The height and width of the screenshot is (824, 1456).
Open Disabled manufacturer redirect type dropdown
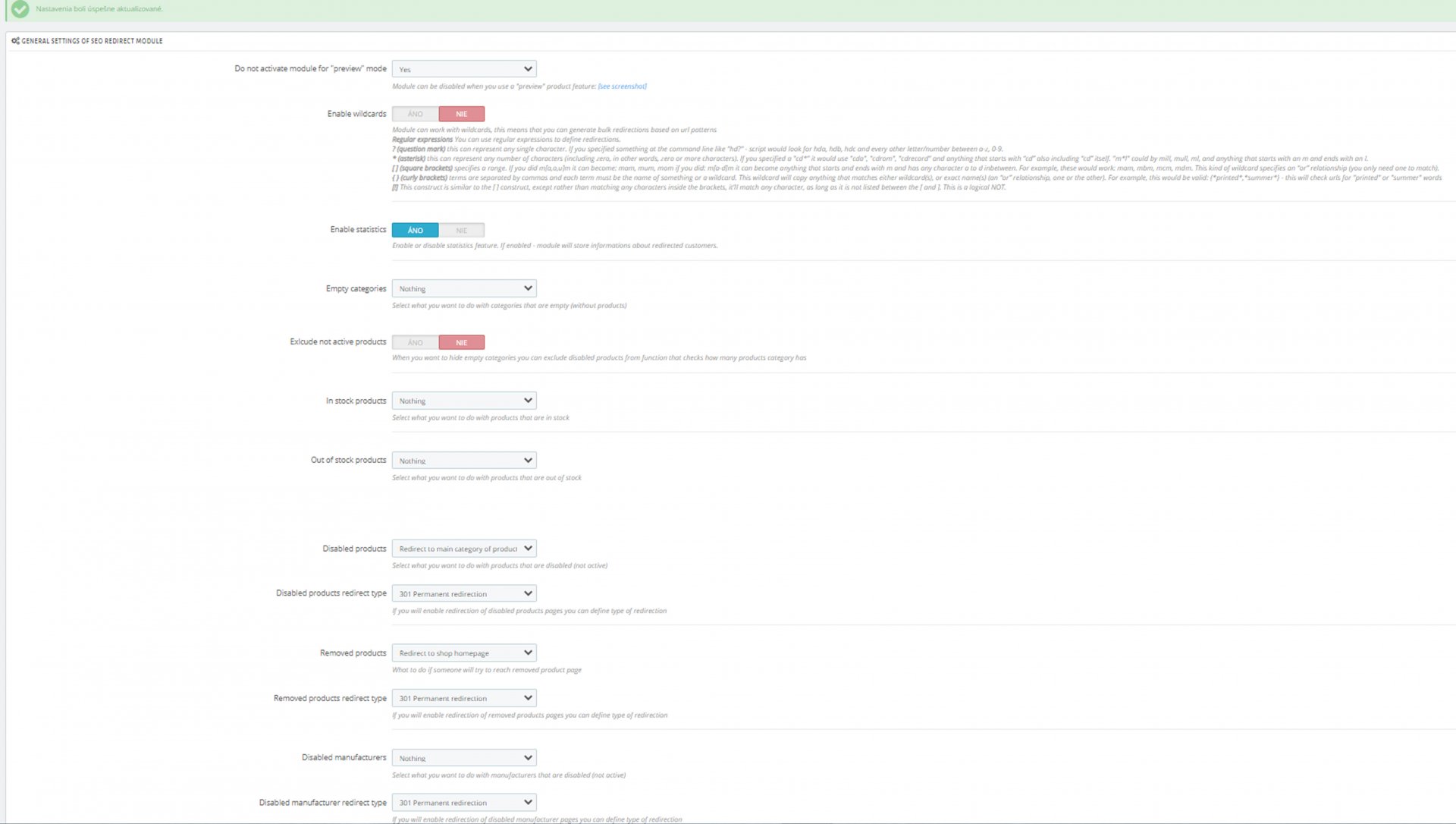[463, 802]
